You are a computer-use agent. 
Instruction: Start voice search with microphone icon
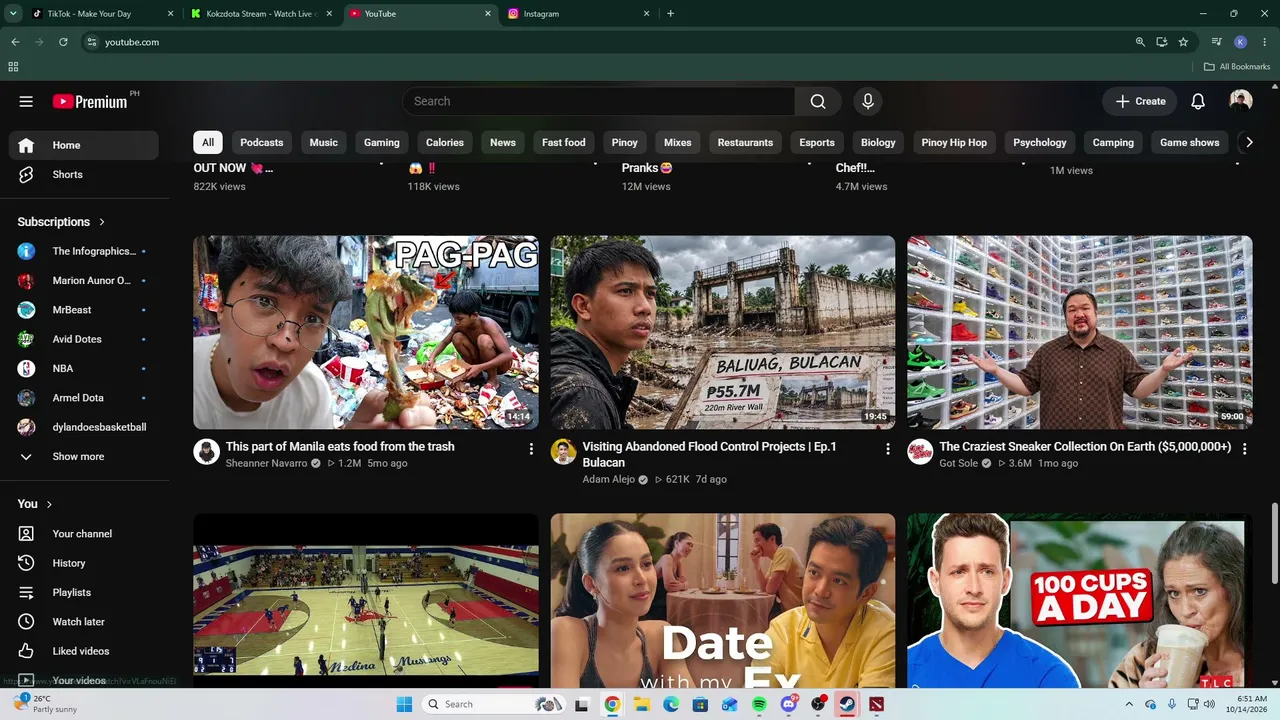tap(868, 101)
